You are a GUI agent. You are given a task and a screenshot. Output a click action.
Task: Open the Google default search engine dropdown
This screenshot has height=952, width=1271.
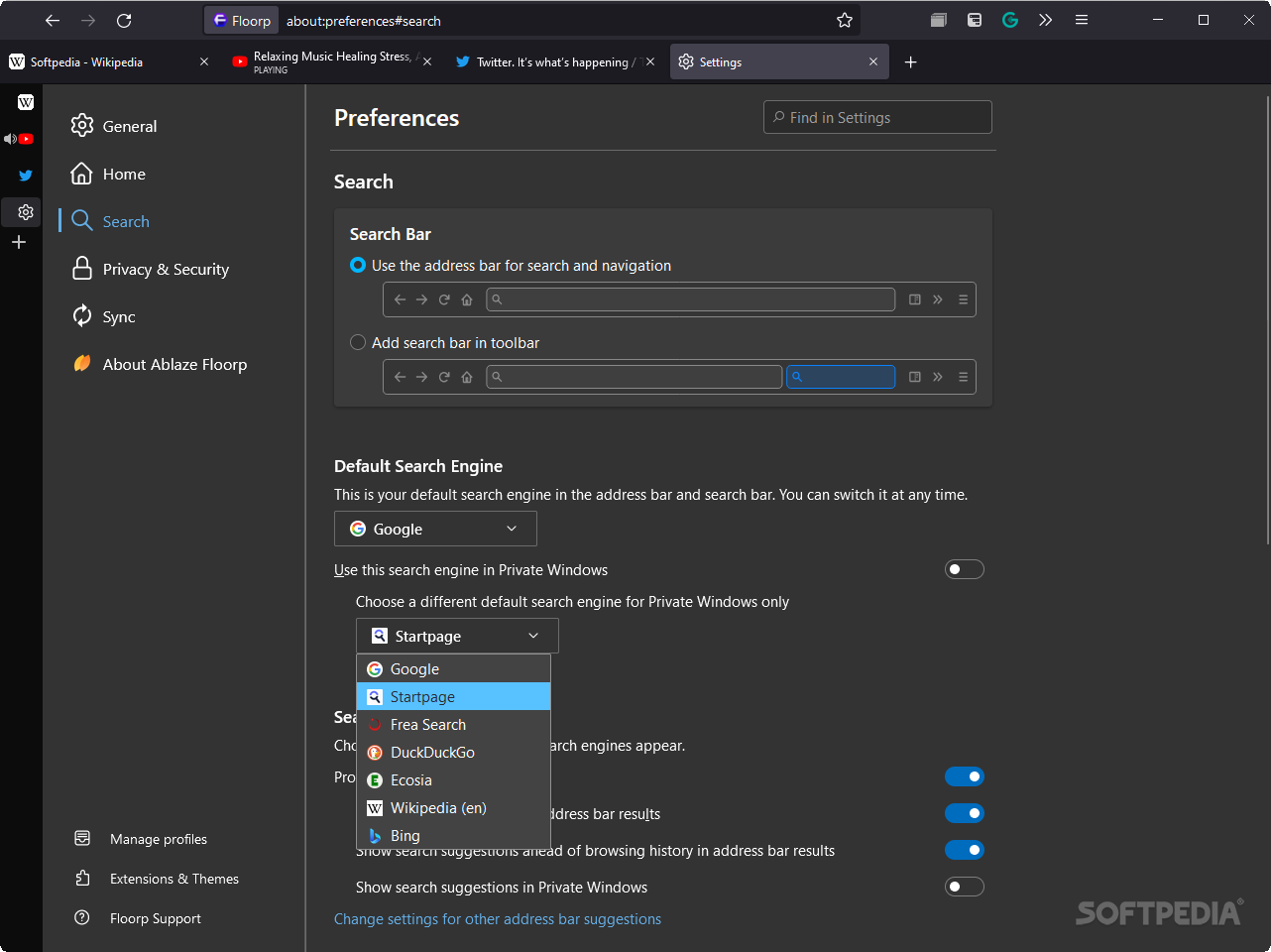[435, 529]
